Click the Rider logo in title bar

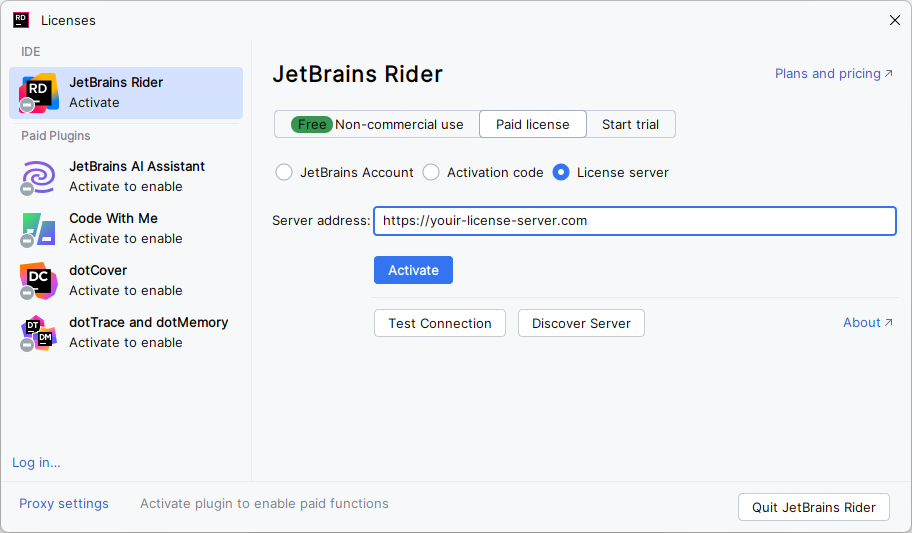21,20
